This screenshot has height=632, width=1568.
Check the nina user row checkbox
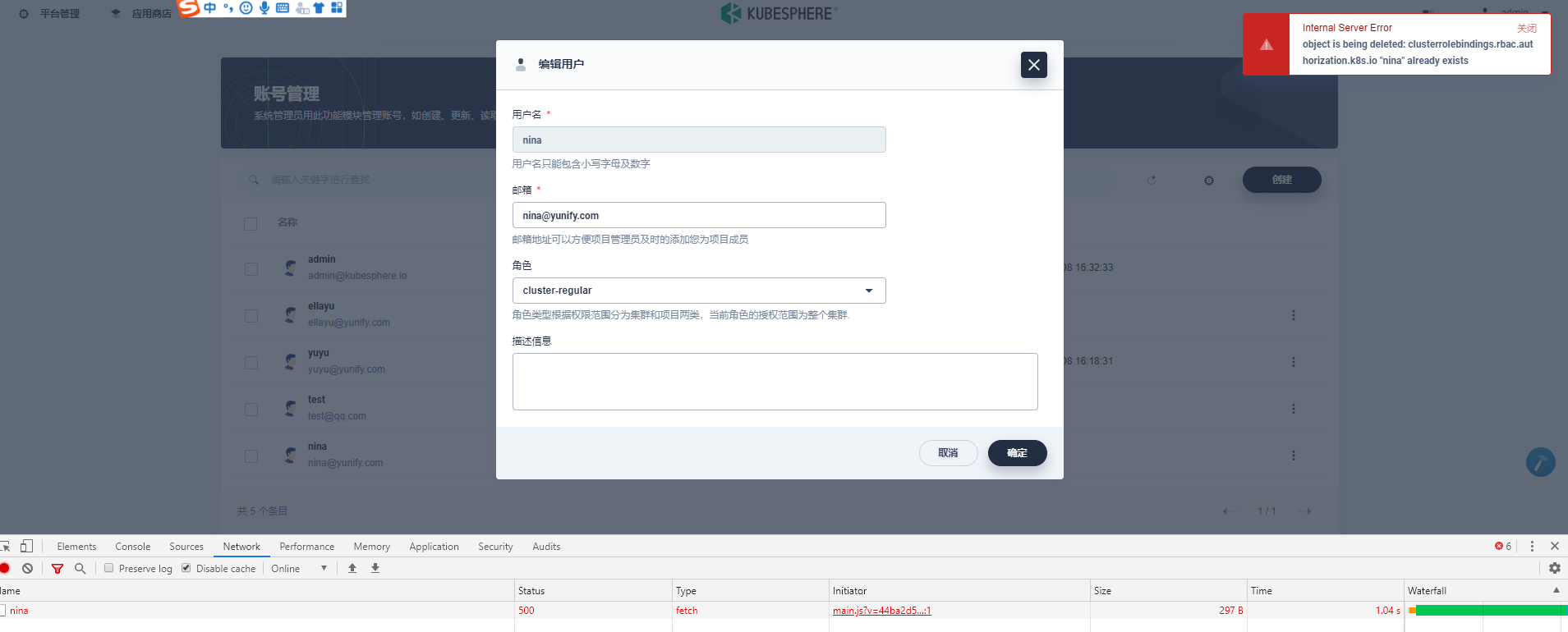coord(251,456)
